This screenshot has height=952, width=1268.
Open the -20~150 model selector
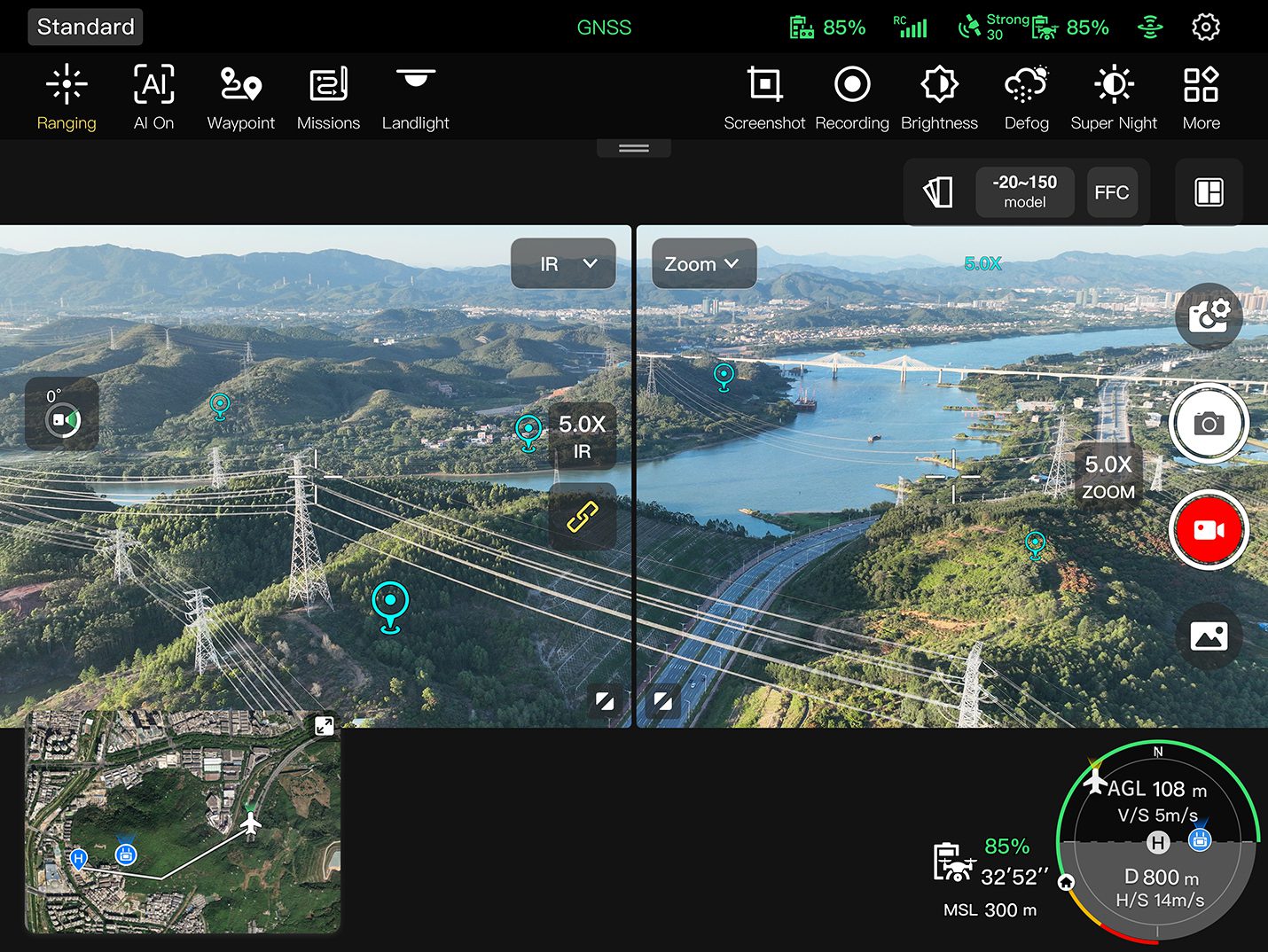pos(1025,191)
